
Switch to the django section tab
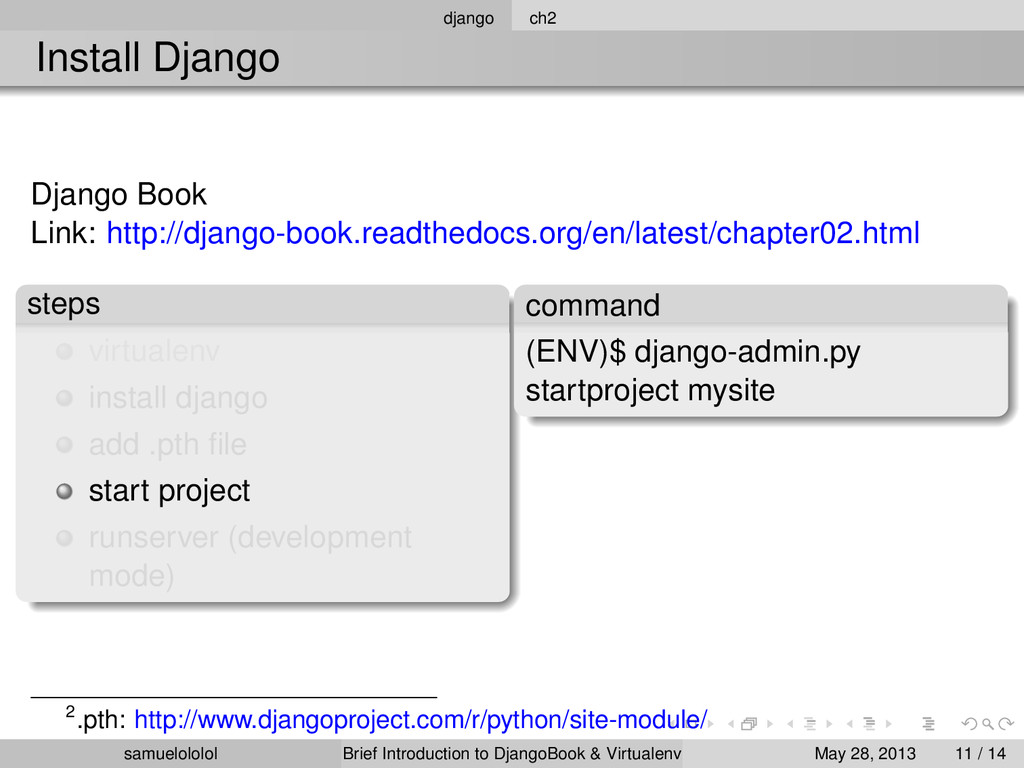pos(468,18)
